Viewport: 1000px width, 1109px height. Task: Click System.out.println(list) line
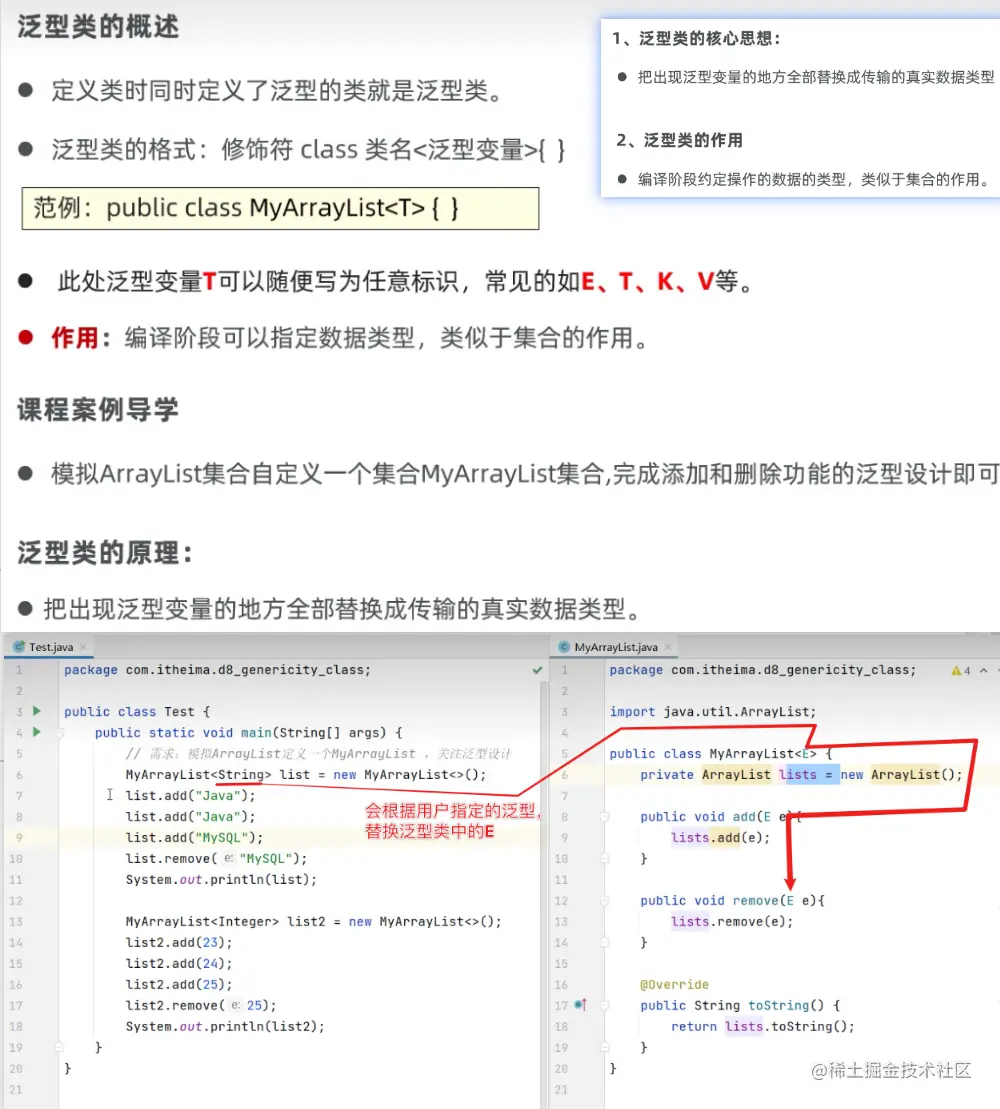pos(221,879)
